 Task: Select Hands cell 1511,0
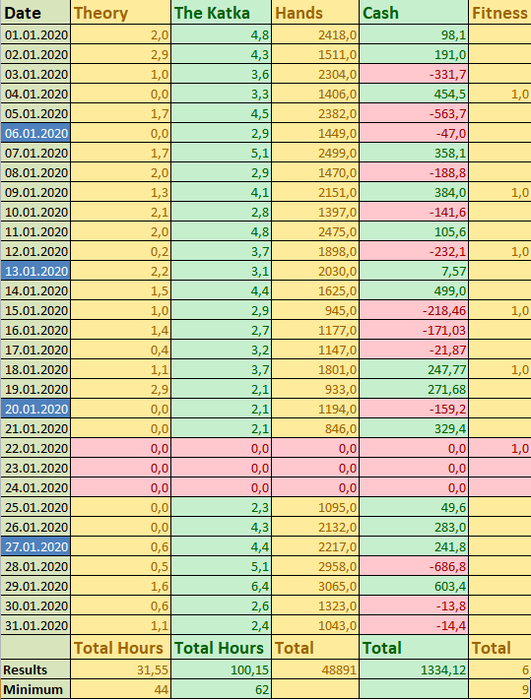point(315,54)
